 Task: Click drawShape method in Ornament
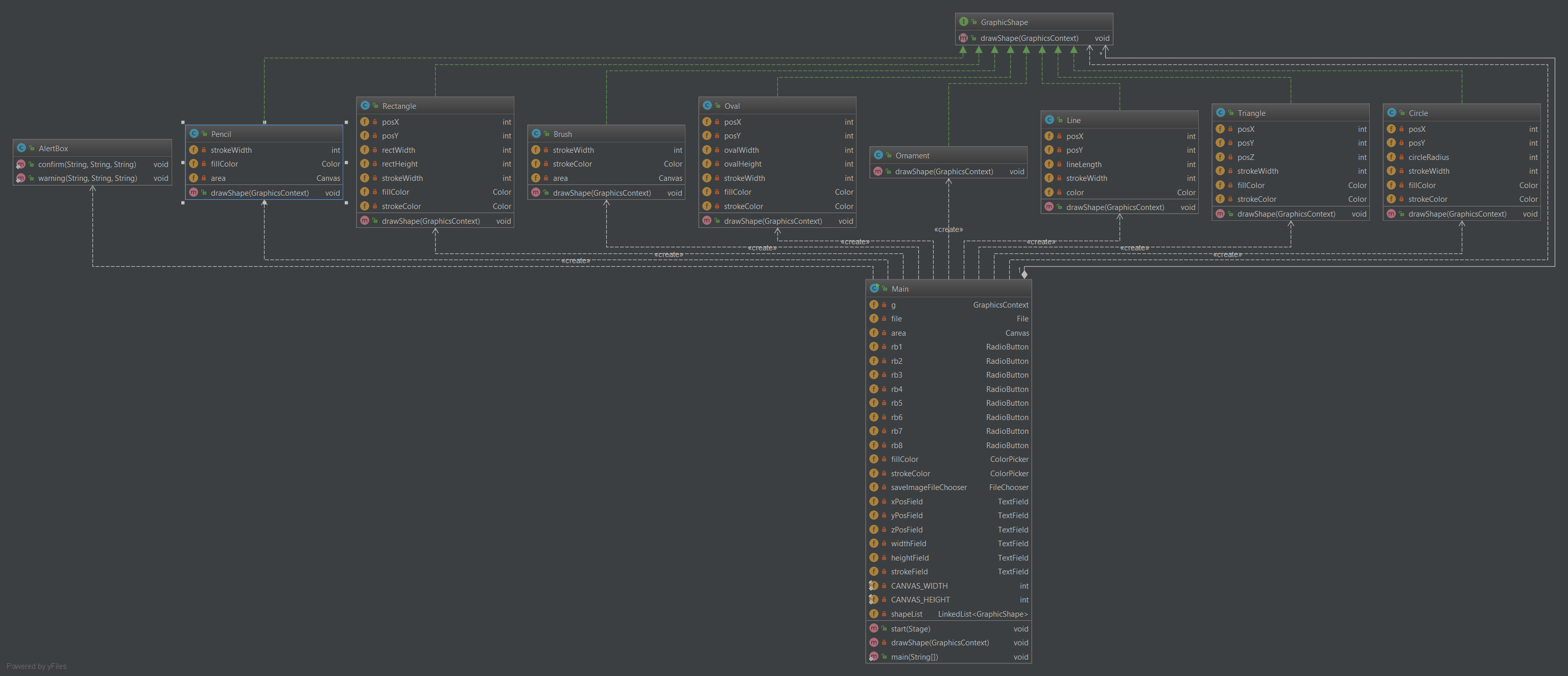tap(948, 172)
